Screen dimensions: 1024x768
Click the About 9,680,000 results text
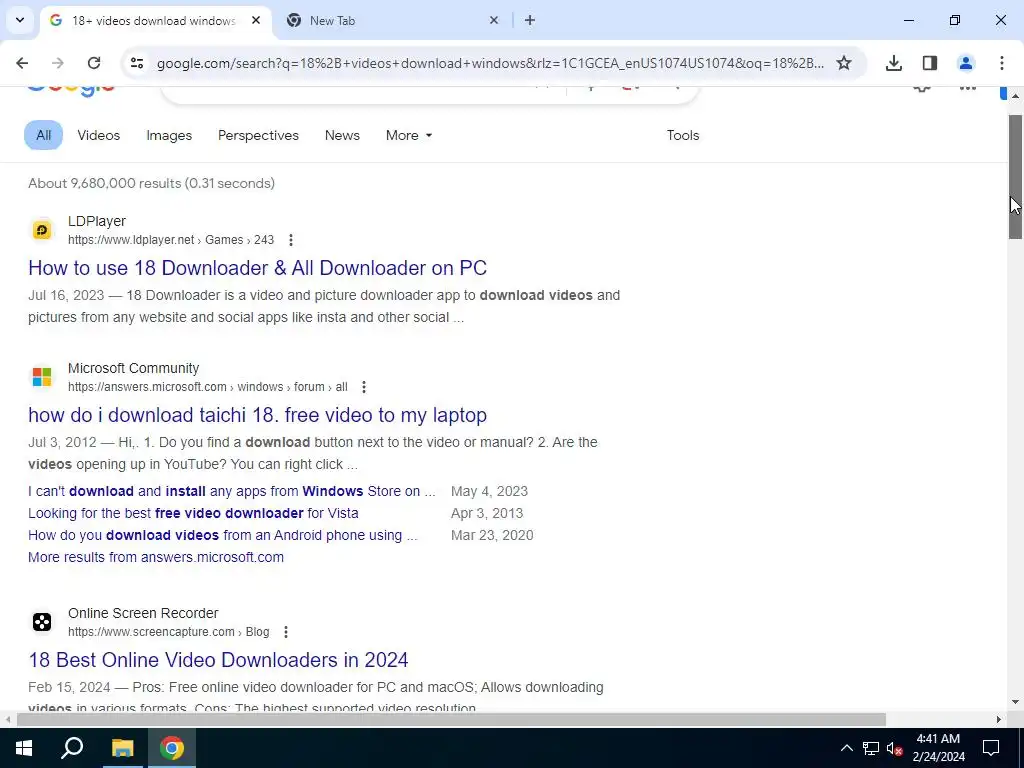coord(151,184)
